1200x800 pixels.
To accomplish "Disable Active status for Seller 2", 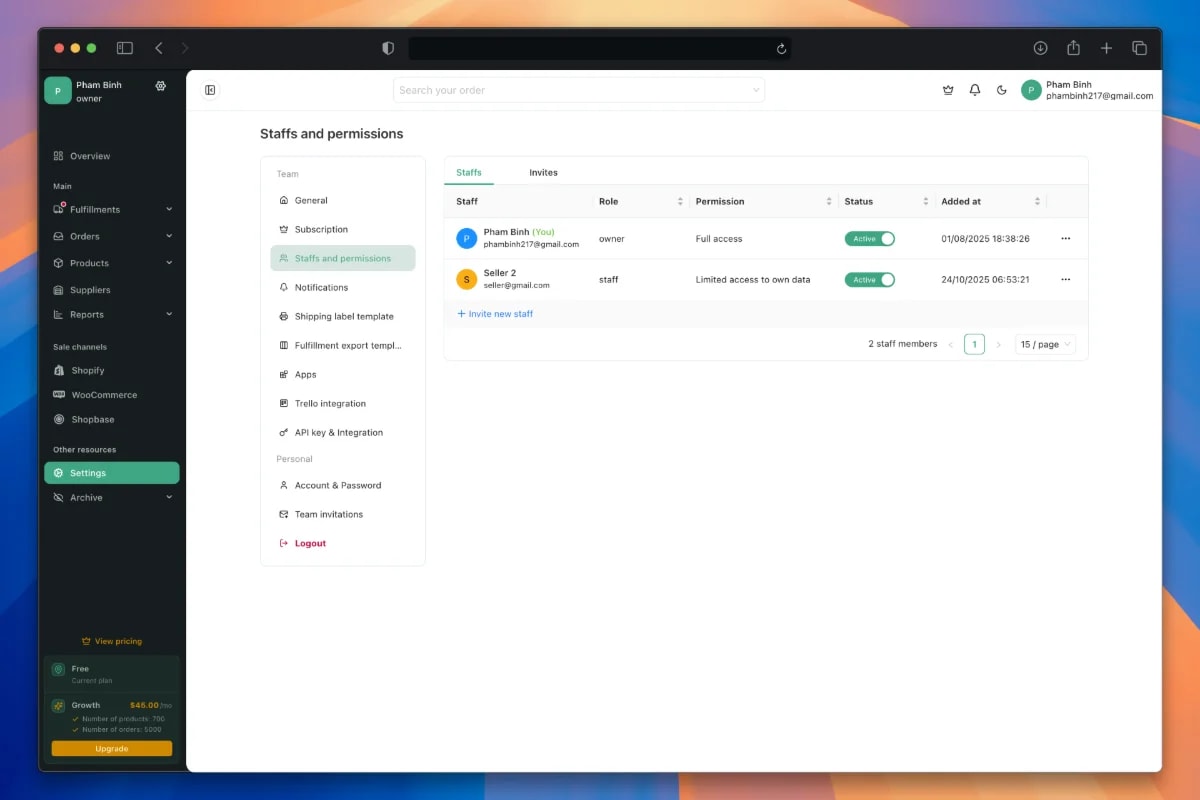I will coord(869,279).
